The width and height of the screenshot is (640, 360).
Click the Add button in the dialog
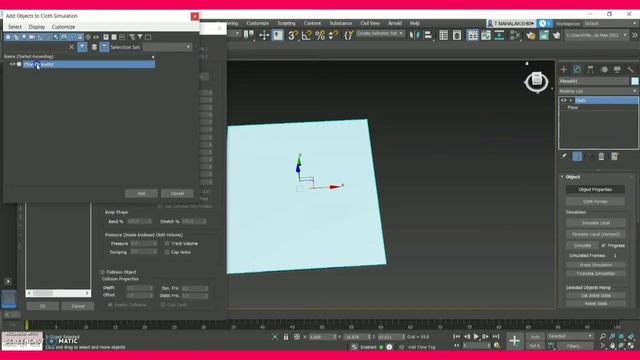[x=141, y=193]
